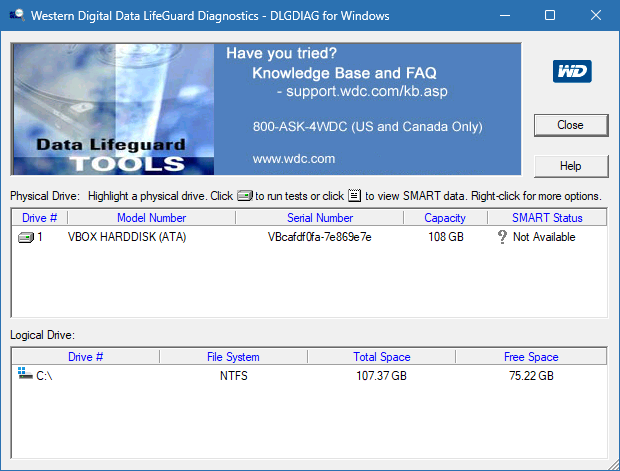
Task: Click the Not Available SMART status text
Action: point(544,237)
